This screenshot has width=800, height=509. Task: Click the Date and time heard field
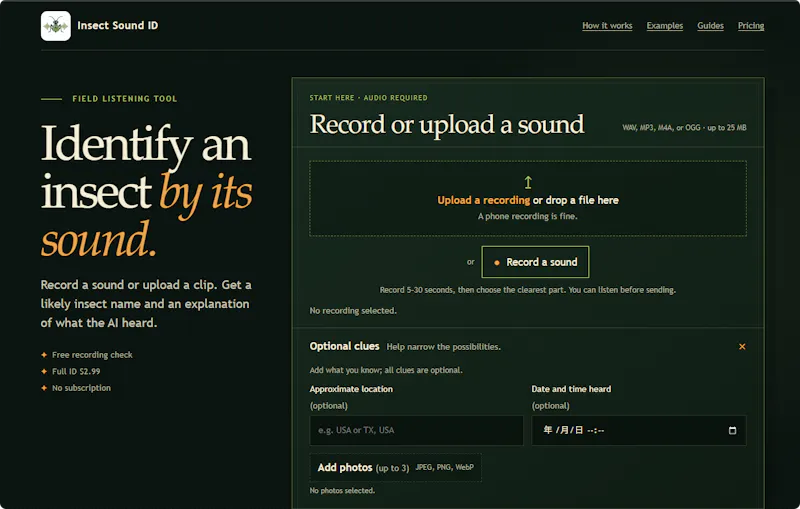tap(639, 430)
